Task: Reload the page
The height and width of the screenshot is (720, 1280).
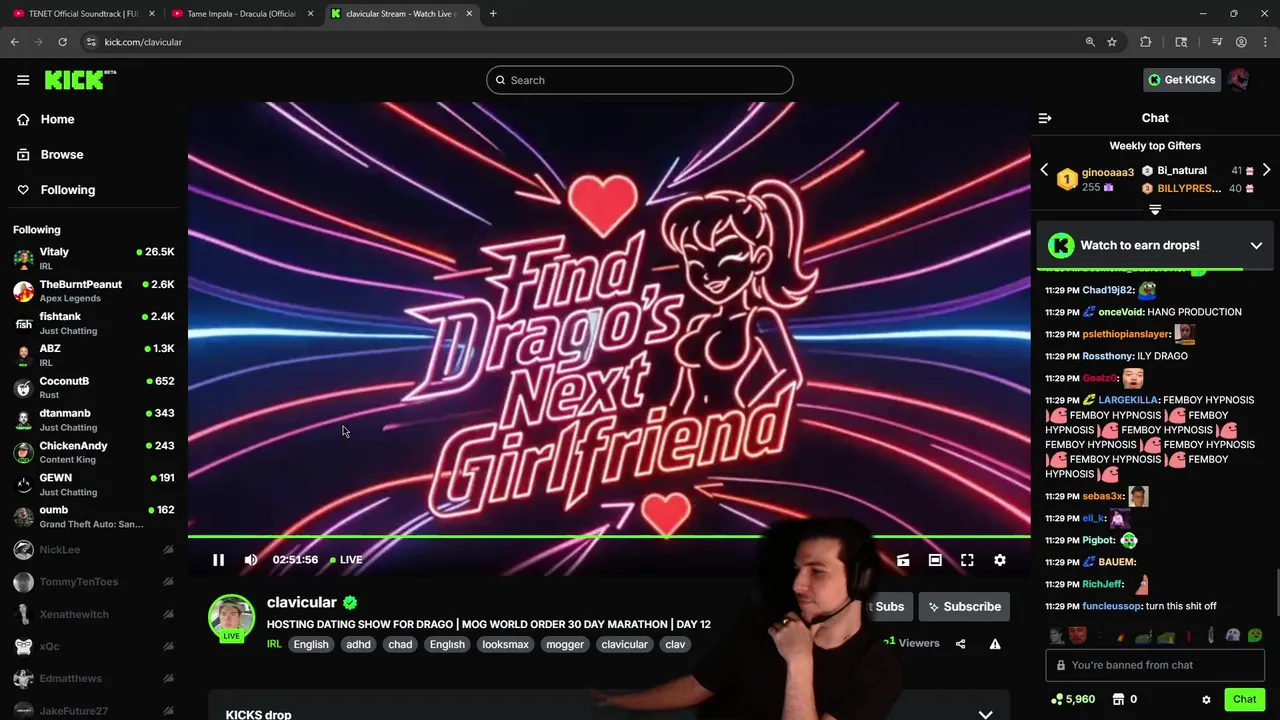Action: pyautogui.click(x=62, y=42)
